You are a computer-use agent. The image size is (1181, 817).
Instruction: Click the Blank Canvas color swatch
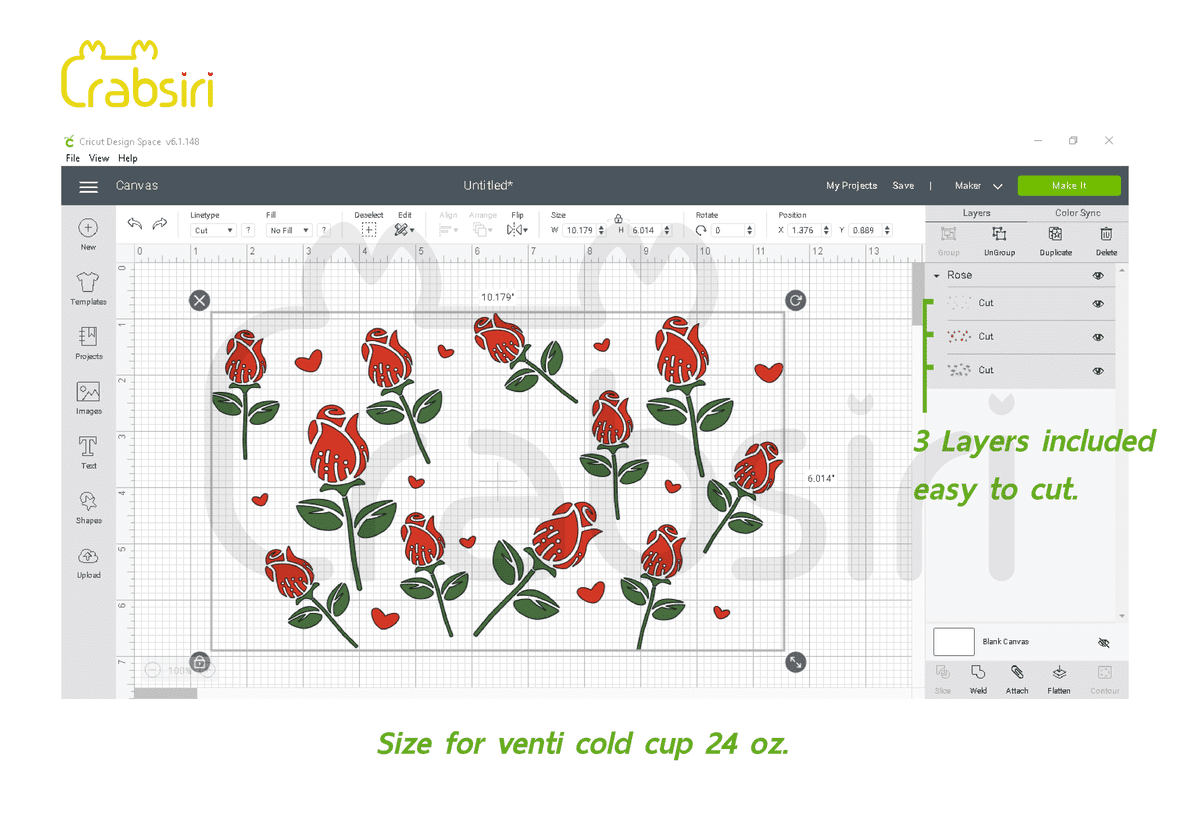[953, 642]
